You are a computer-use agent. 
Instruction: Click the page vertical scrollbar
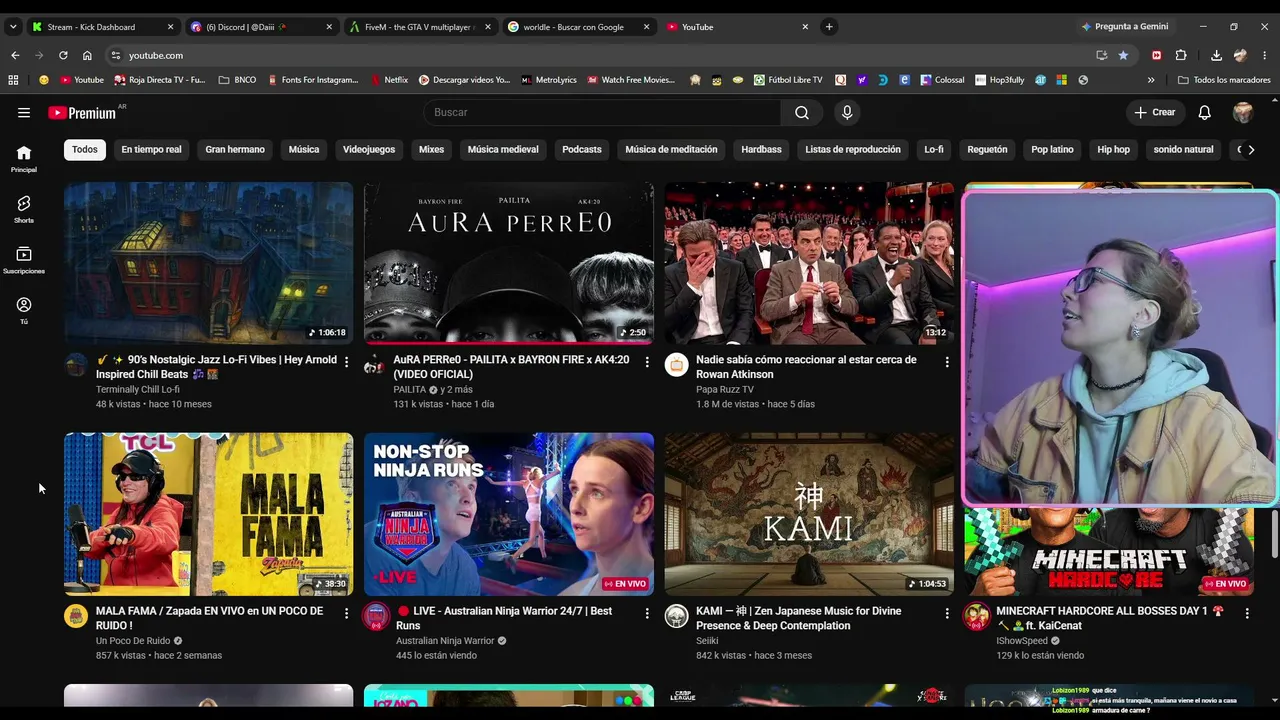[1275, 533]
